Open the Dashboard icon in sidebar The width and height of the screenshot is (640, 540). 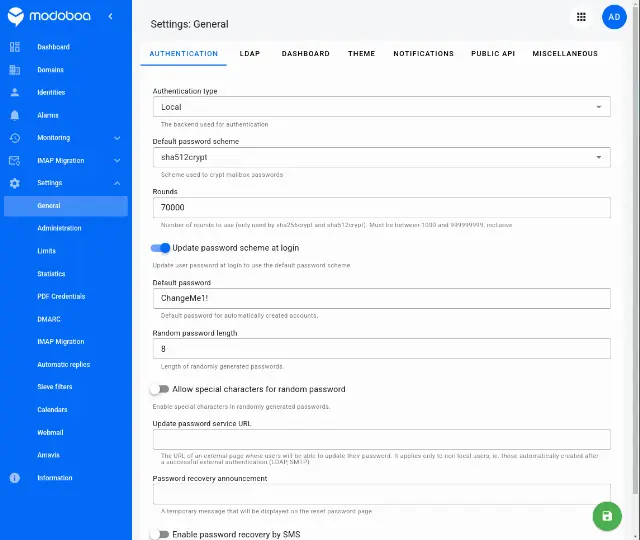[x=15, y=47]
